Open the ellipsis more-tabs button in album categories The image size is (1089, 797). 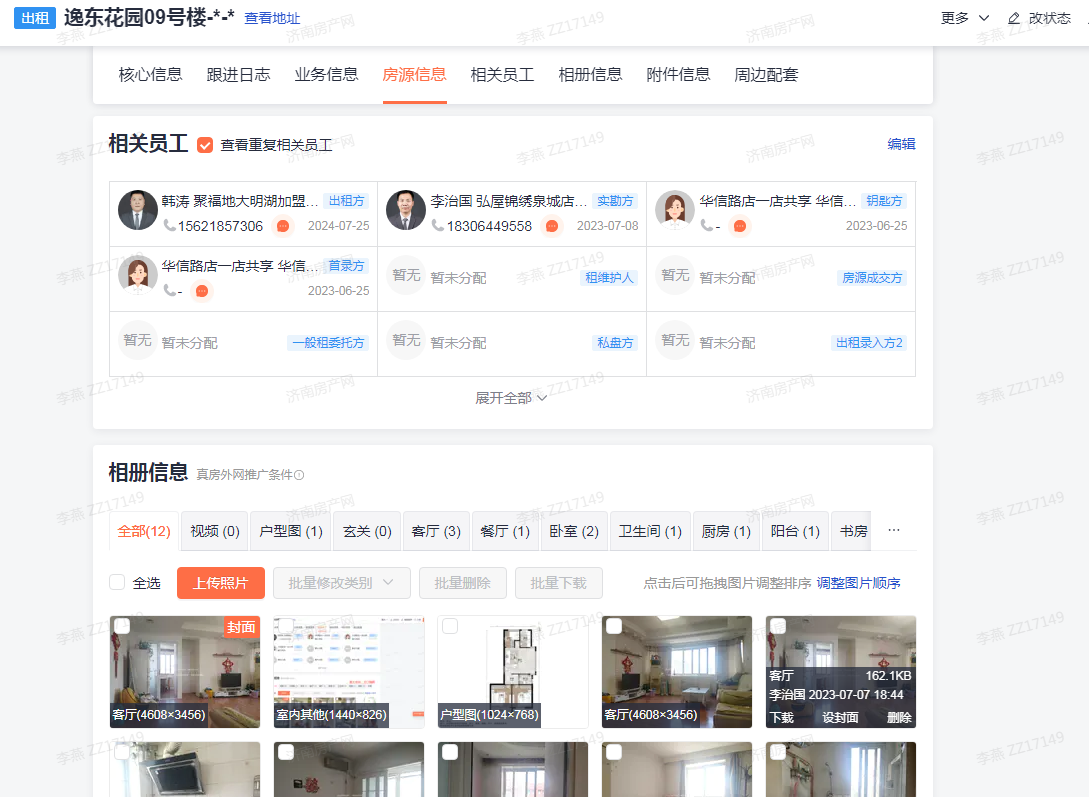(x=894, y=530)
